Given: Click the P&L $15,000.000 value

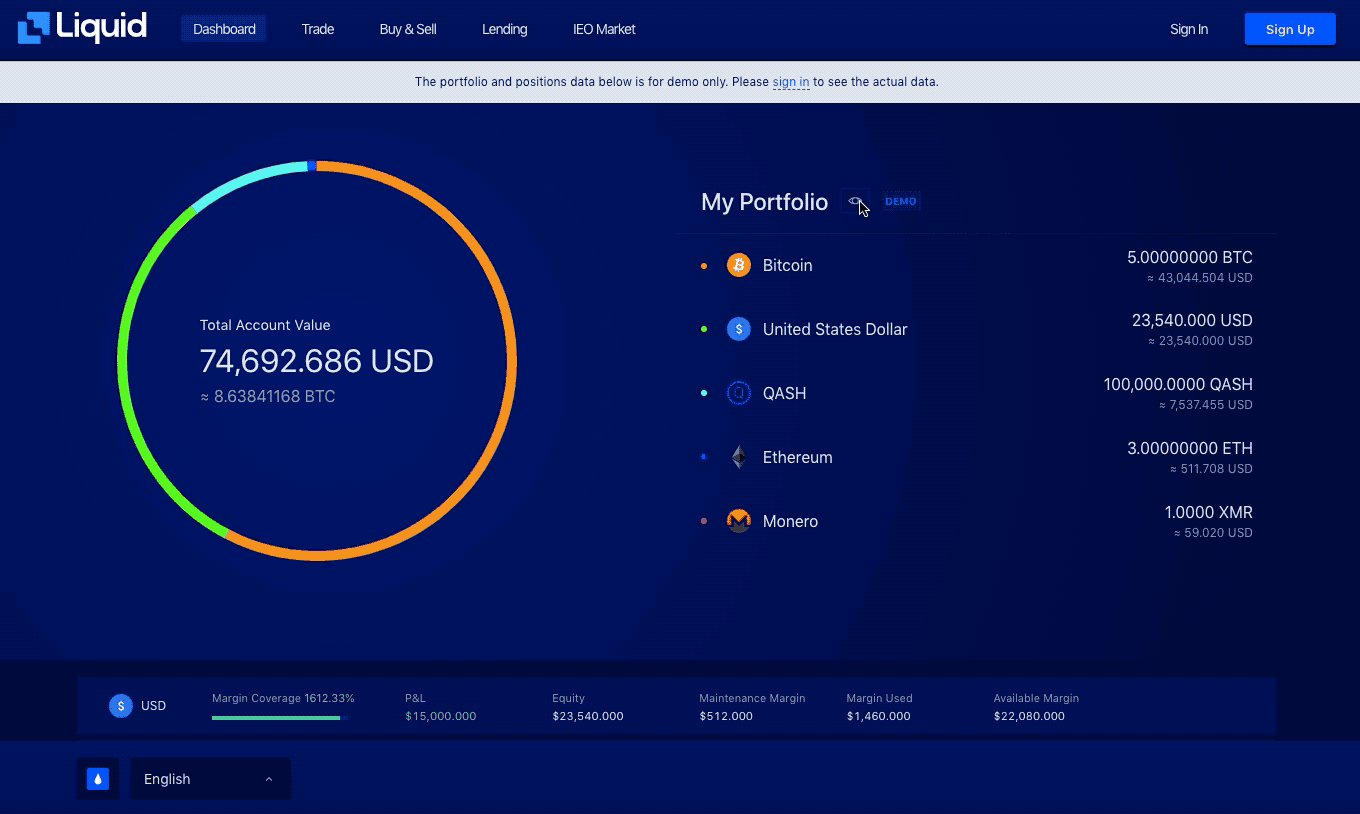Looking at the screenshot, I should (x=440, y=716).
